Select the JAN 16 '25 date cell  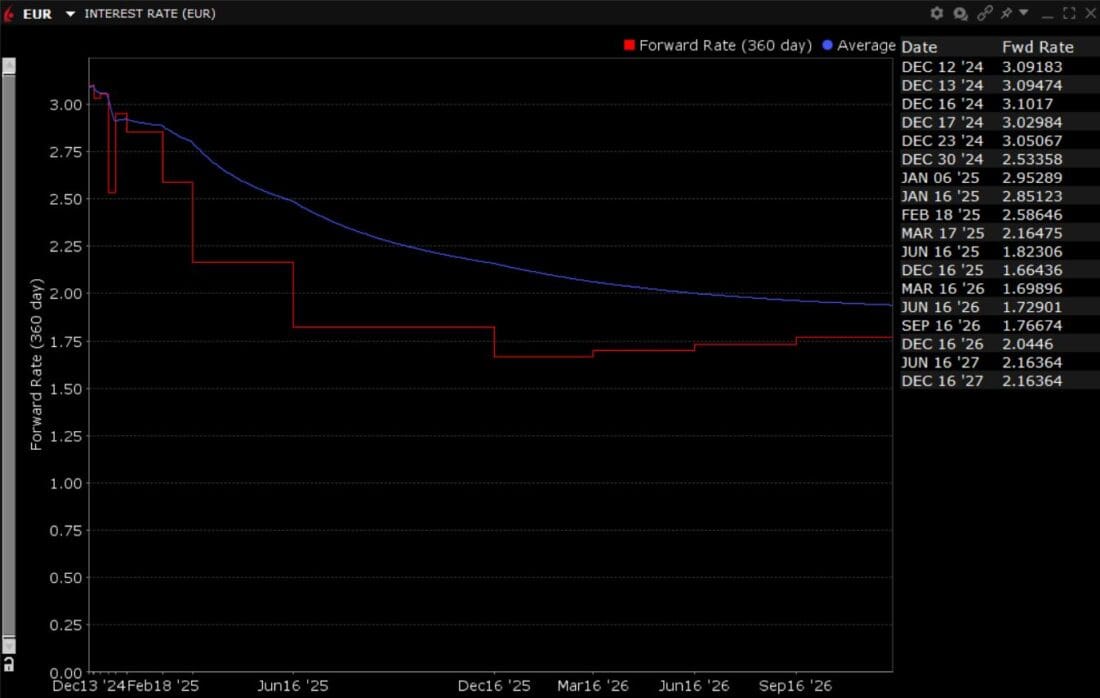click(940, 196)
